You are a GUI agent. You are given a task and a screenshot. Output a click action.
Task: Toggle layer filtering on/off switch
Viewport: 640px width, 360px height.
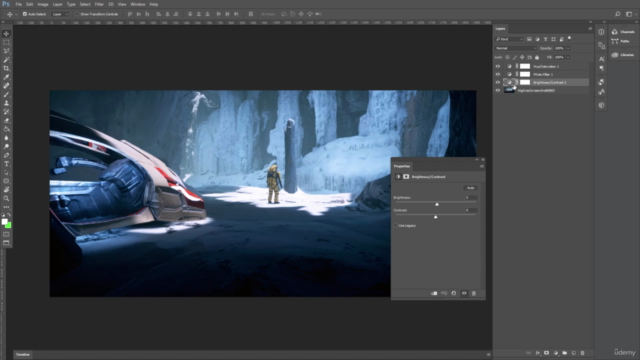[x=569, y=39]
